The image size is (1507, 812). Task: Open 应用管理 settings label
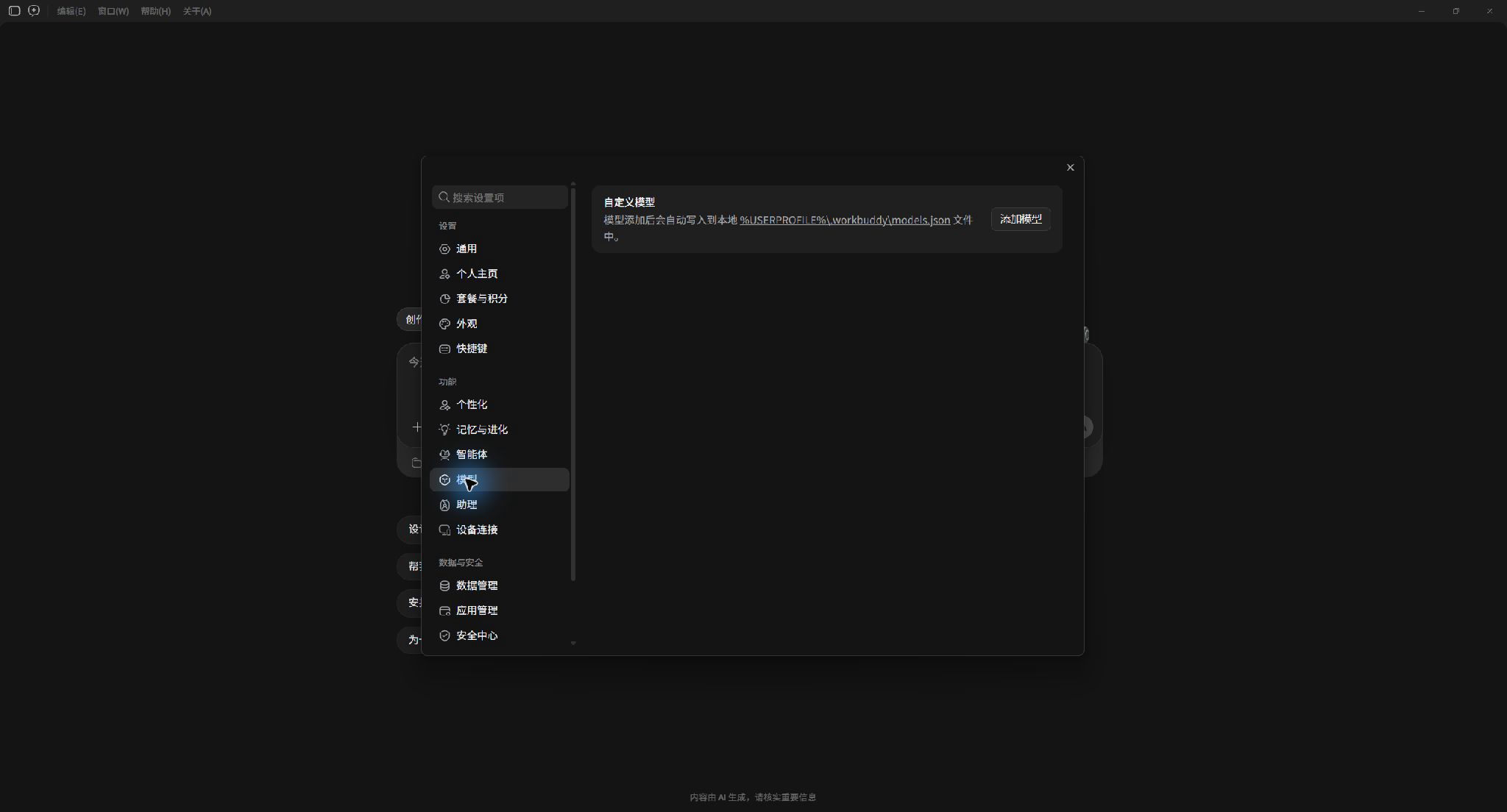(477, 610)
